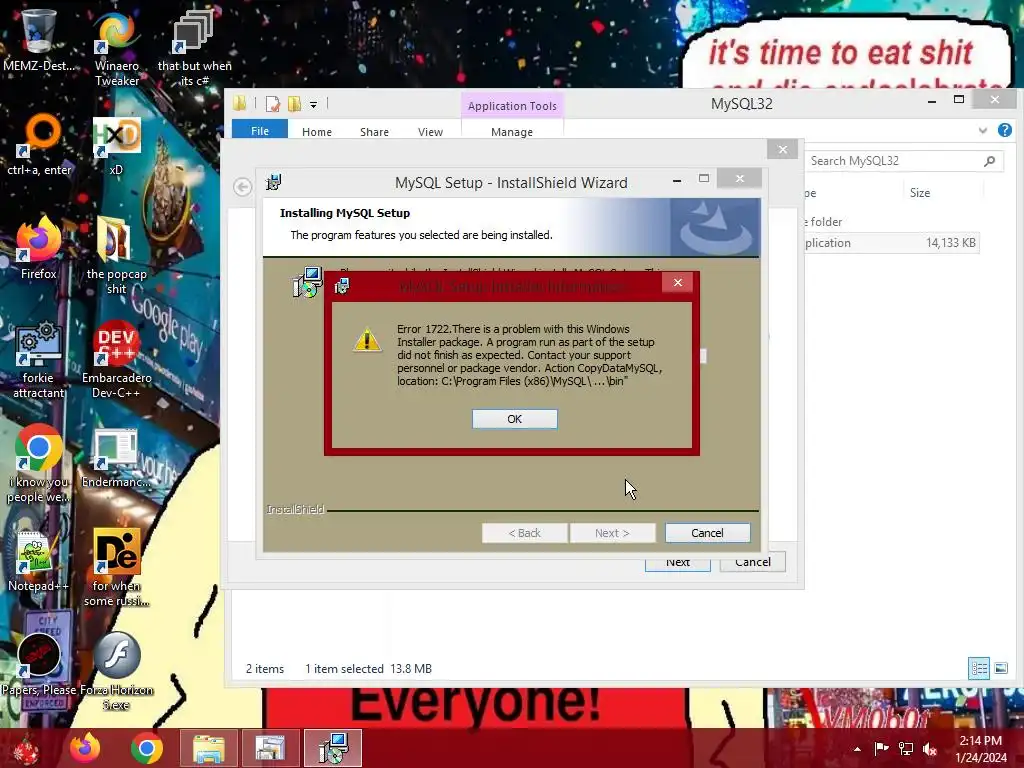The height and width of the screenshot is (768, 1024).
Task: Open Forza Horizon 5.exe Flash icon
Action: 117,671
